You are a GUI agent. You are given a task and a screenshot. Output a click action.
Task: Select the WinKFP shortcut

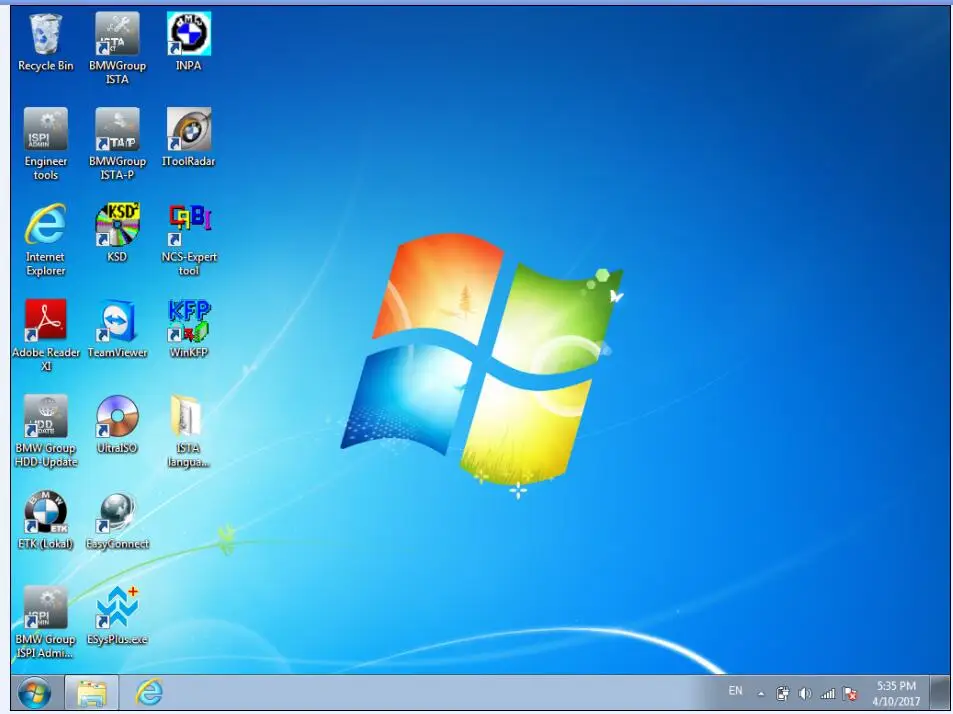tap(189, 329)
